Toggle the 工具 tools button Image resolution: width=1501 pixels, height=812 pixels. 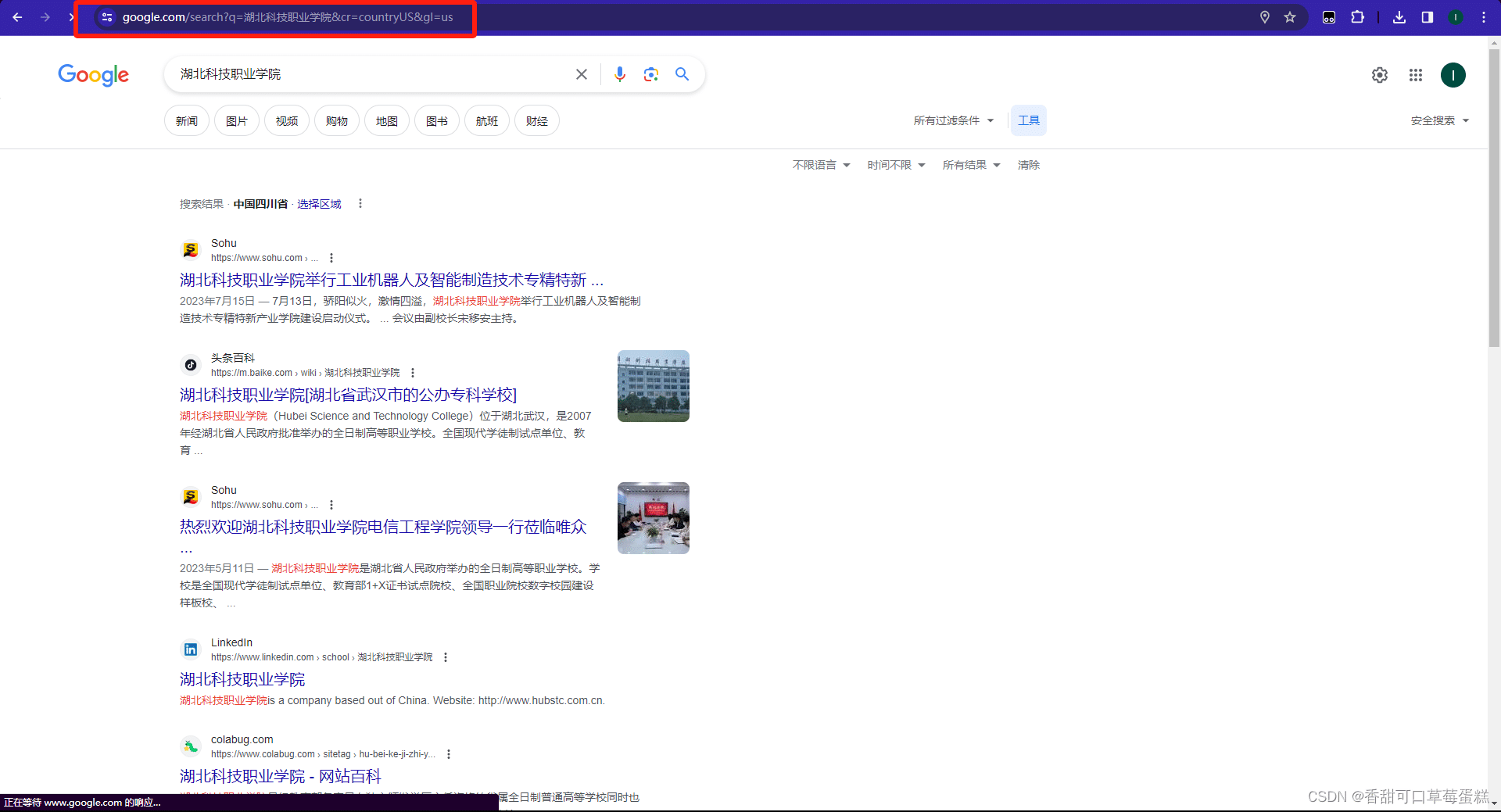coord(1029,120)
